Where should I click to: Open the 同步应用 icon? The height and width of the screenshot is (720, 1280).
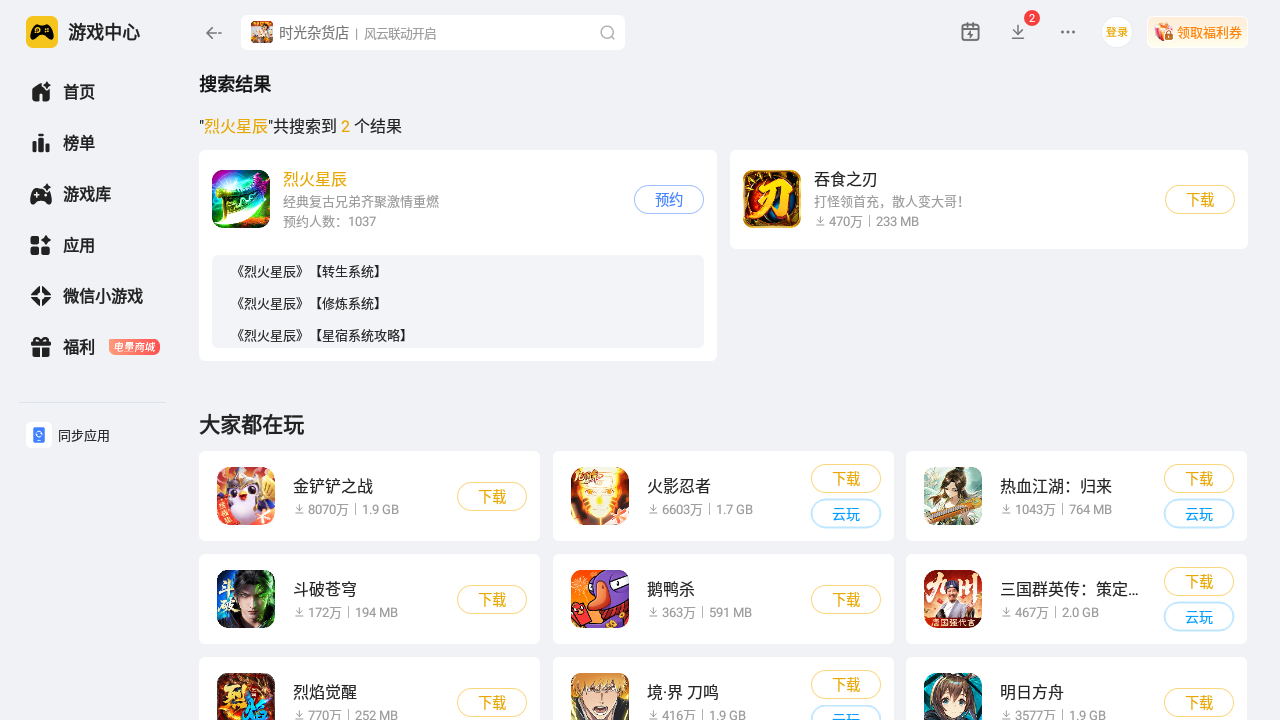coord(39,435)
